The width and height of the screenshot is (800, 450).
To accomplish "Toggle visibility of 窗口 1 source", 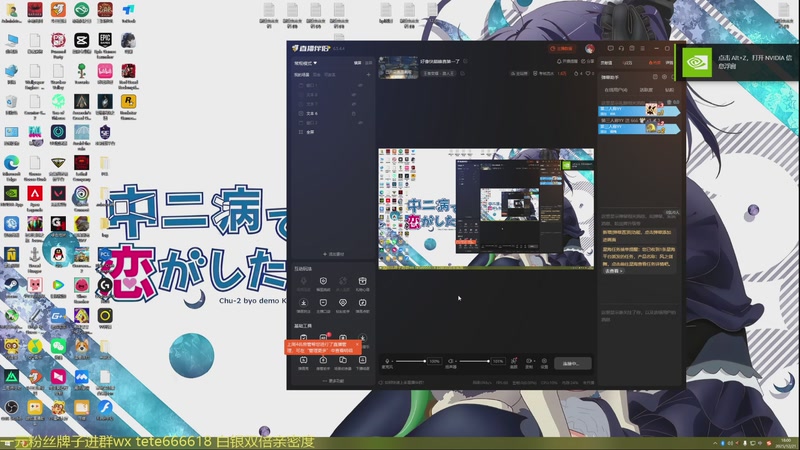I will [x=360, y=85].
